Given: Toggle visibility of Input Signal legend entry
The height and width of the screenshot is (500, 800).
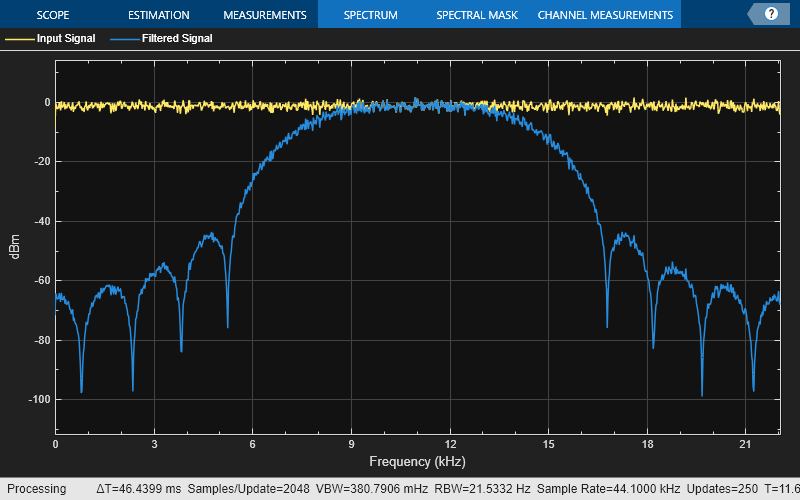Looking at the screenshot, I should click(66, 39).
